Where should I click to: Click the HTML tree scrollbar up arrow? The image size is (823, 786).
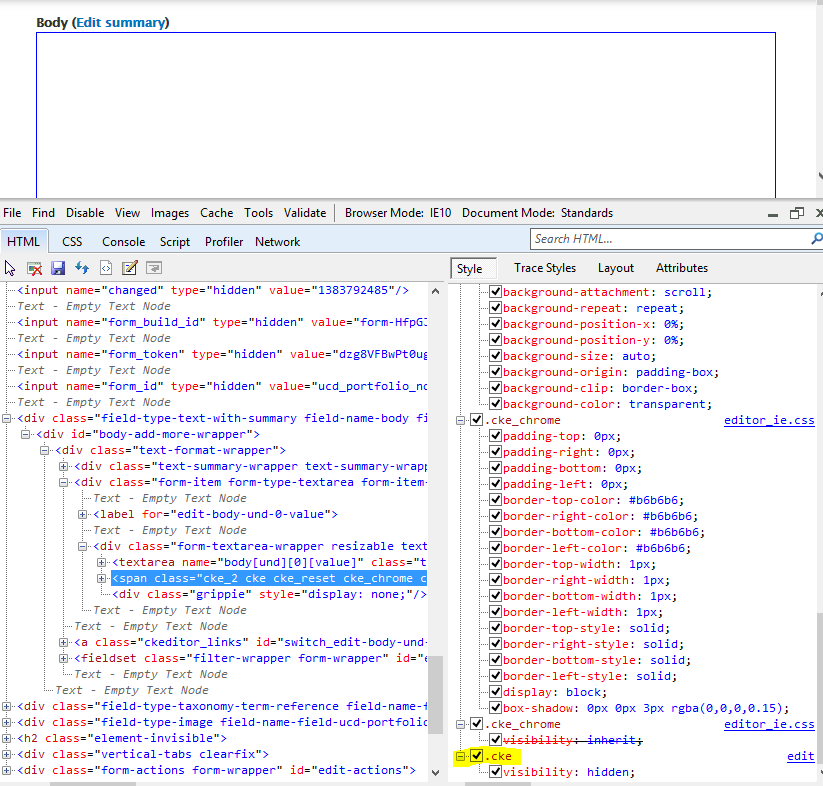tap(436, 291)
